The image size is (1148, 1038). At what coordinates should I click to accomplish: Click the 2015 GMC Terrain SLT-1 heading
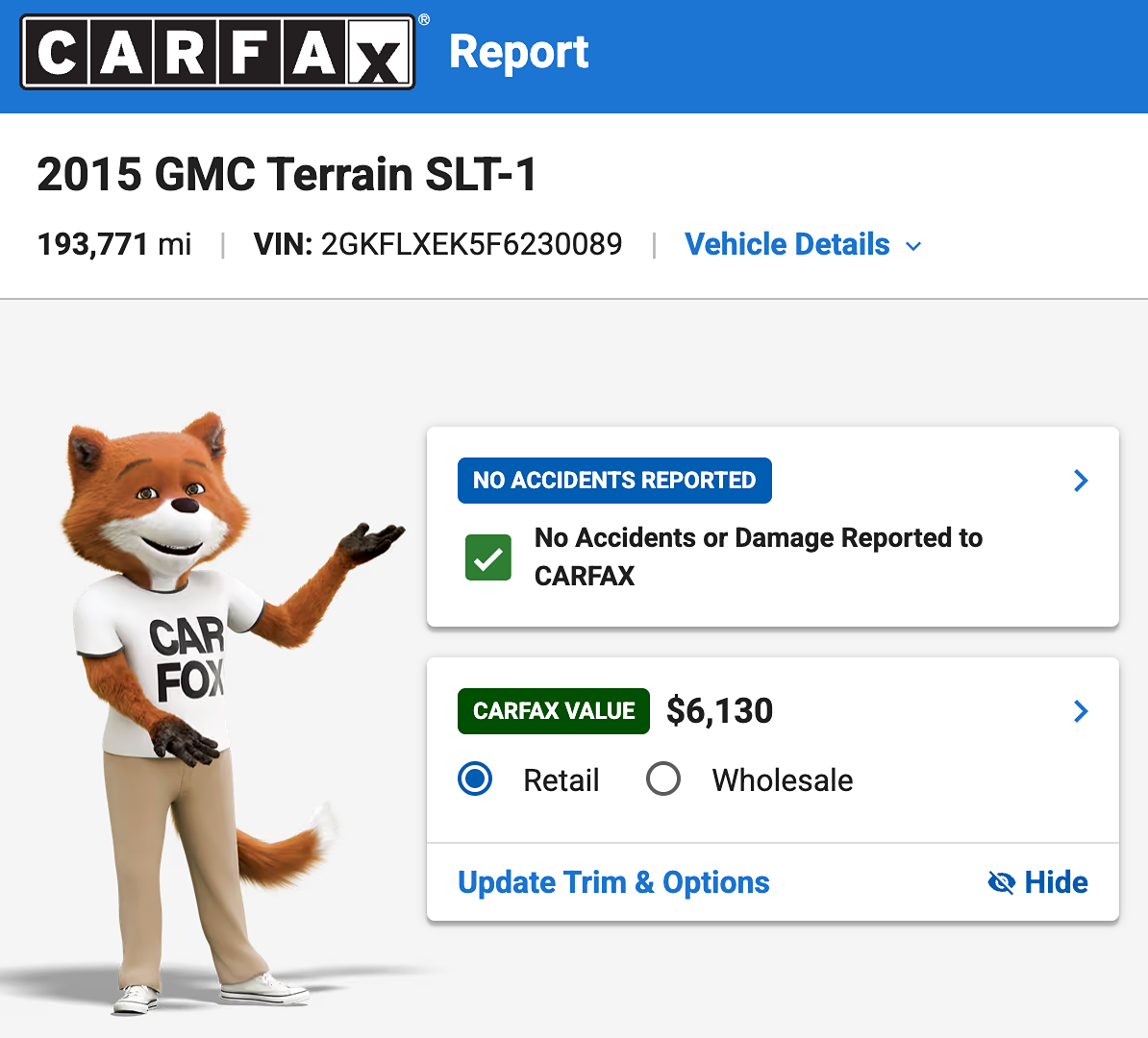tap(287, 174)
